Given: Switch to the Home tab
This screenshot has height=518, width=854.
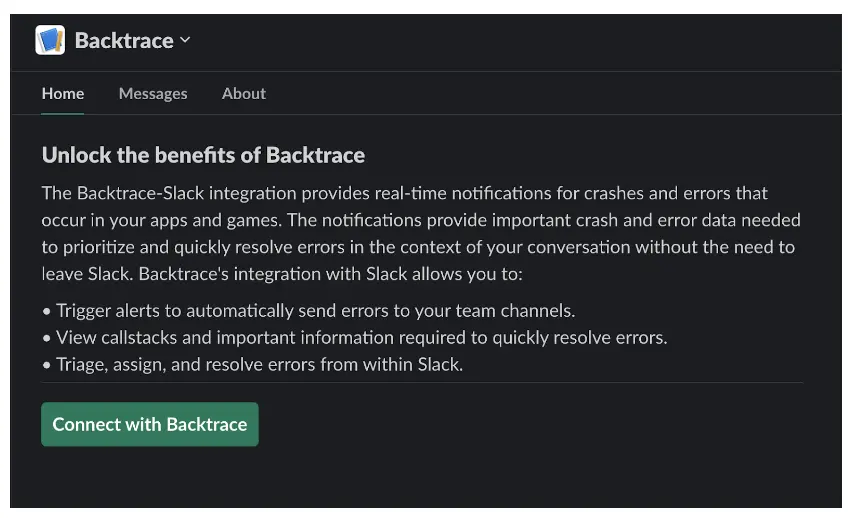Looking at the screenshot, I should 63,93.
